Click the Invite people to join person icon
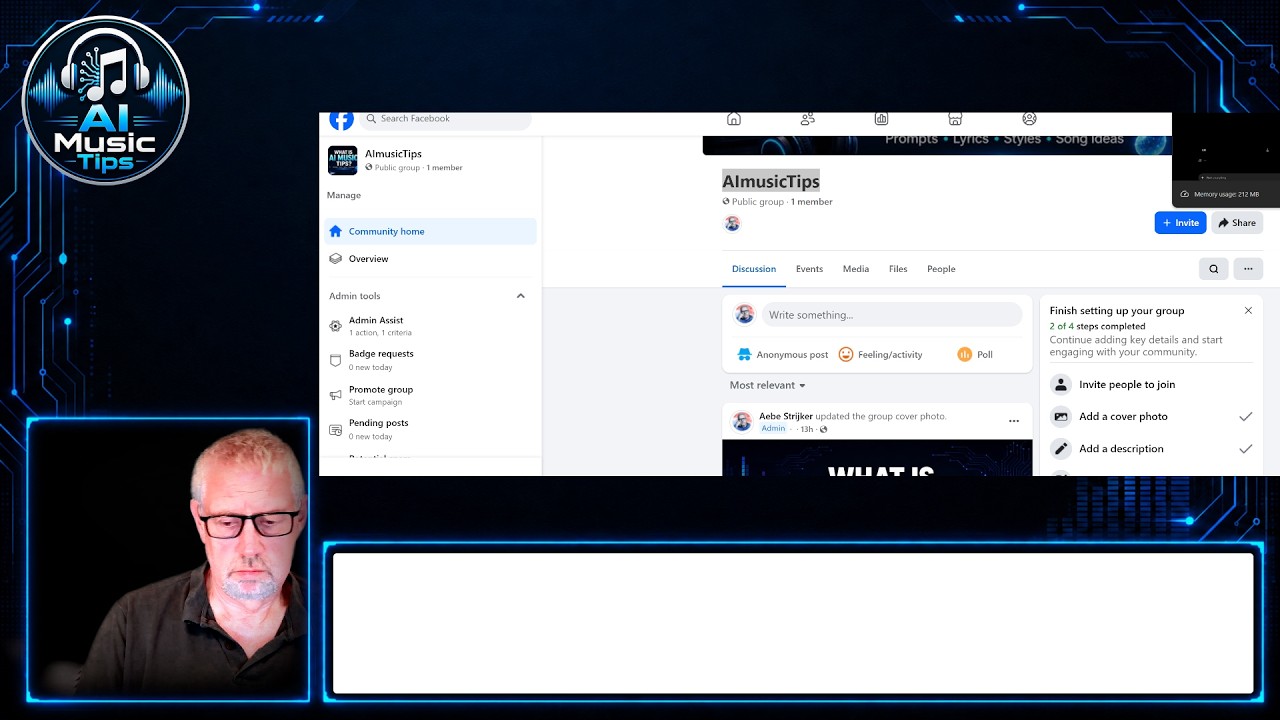 1061,384
